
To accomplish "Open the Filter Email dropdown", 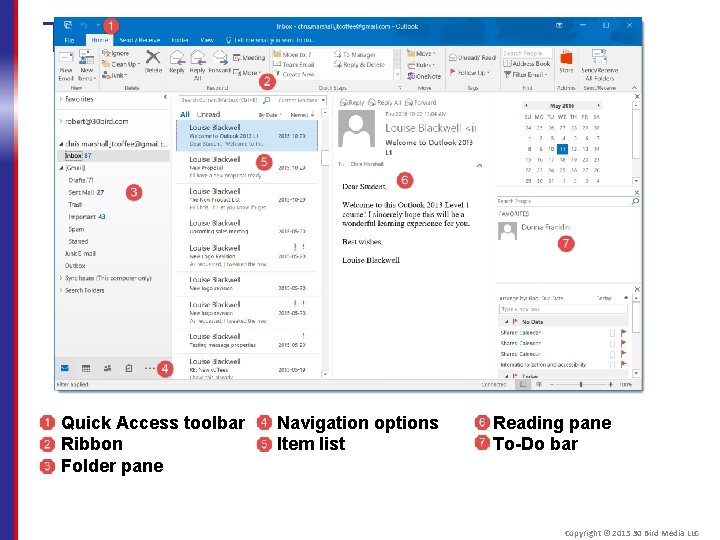I will tap(525, 74).
